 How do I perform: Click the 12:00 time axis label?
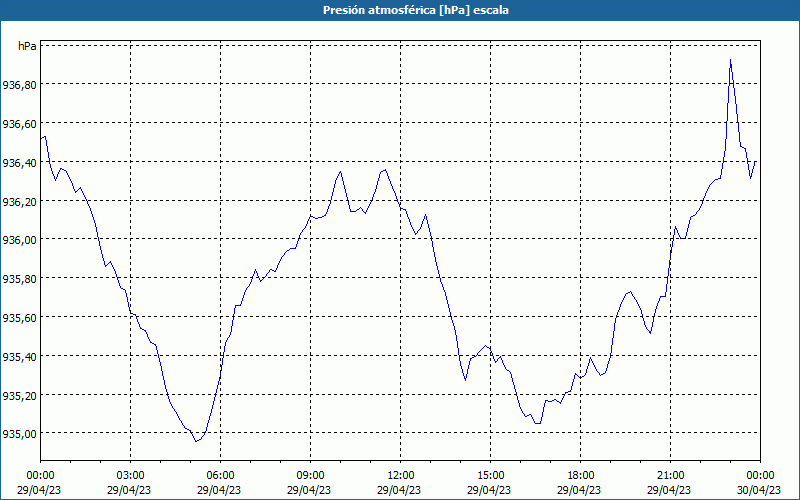tap(401, 476)
